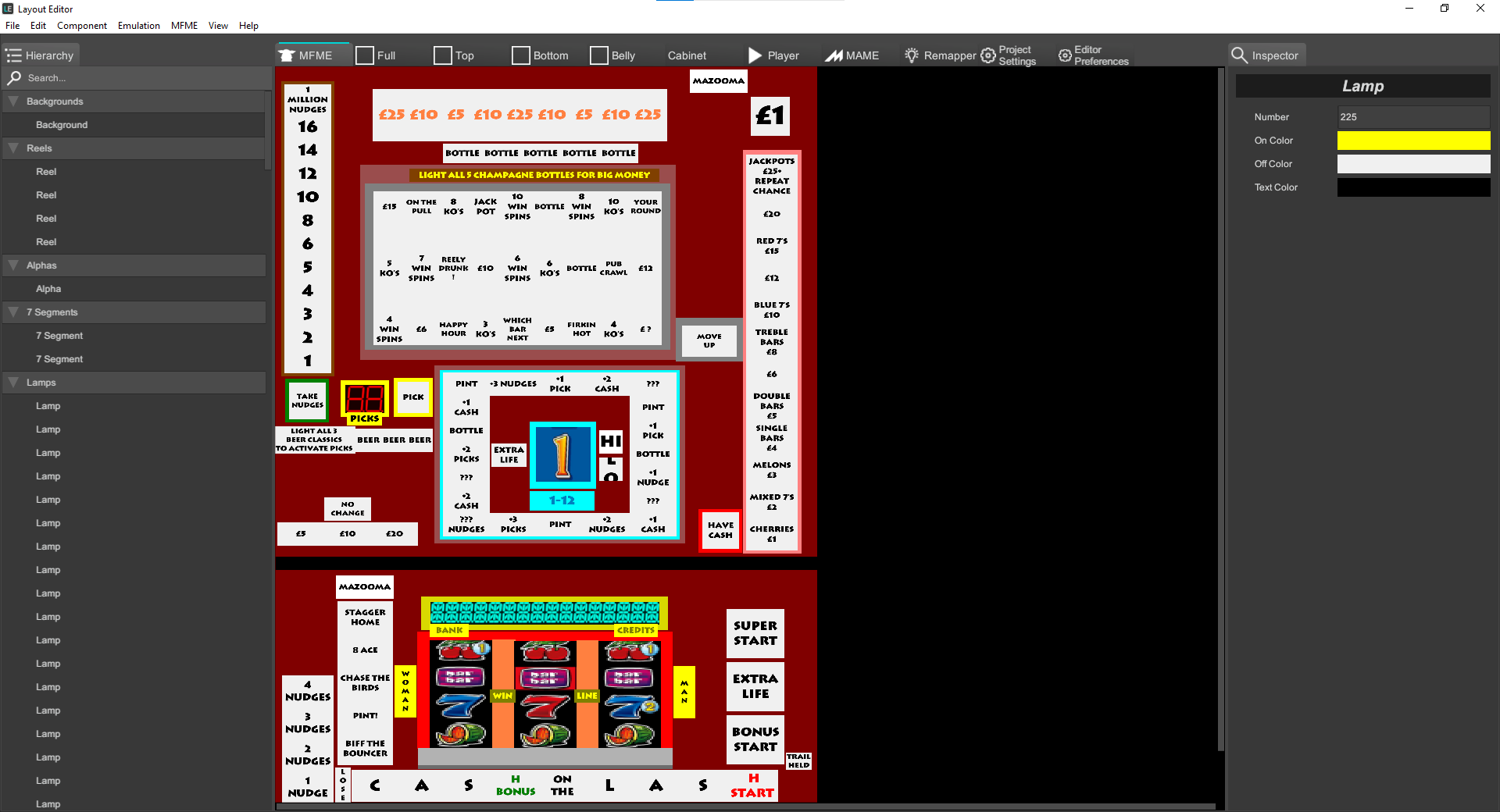Screen dimensions: 1500x812
Task: Toggle the Top view checkbox
Action: 443,55
